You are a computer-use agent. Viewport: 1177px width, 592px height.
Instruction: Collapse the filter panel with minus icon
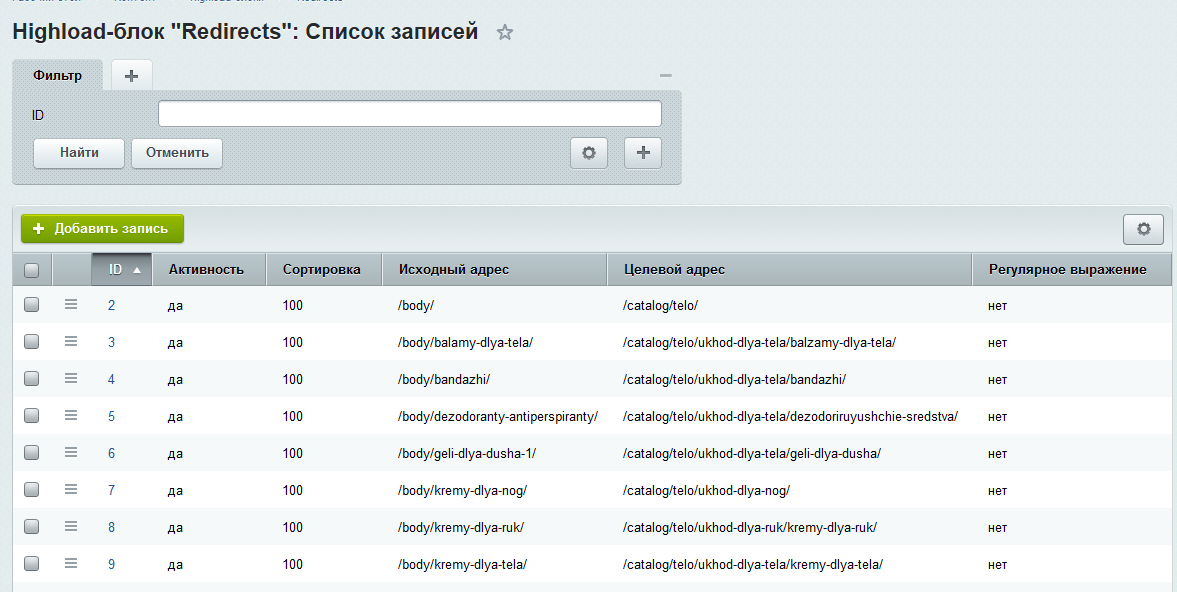[666, 76]
